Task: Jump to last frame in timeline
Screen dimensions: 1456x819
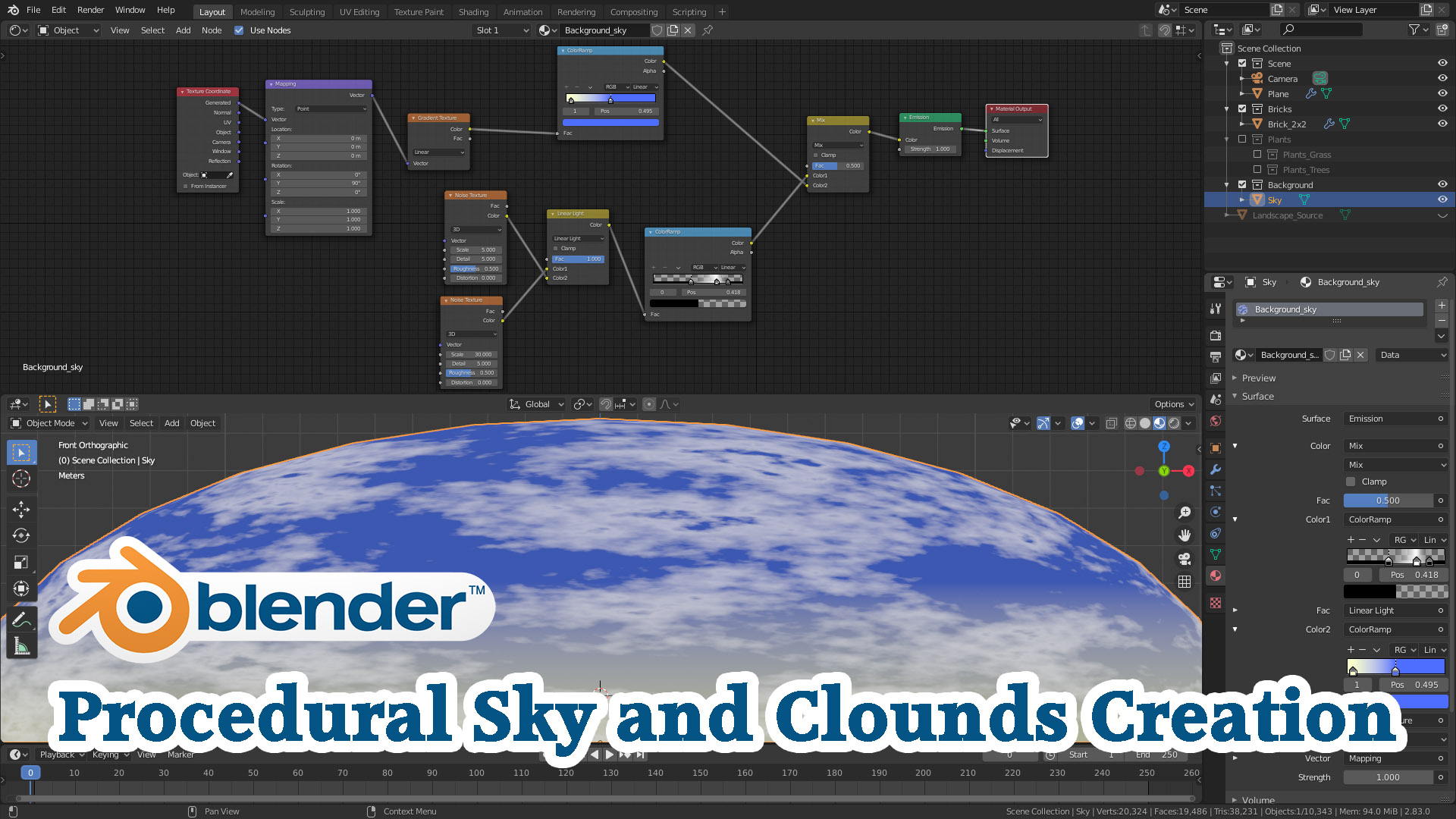Action: (x=640, y=755)
